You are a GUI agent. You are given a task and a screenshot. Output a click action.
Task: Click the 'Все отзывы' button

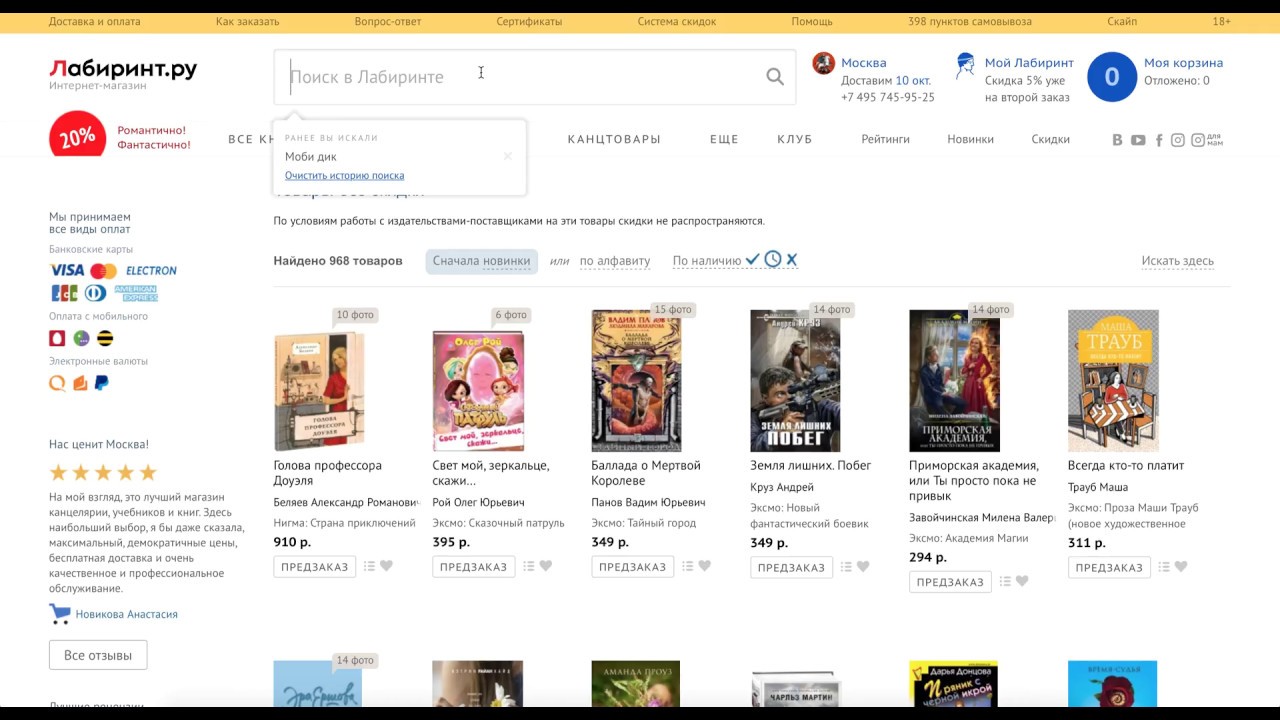(x=98, y=655)
